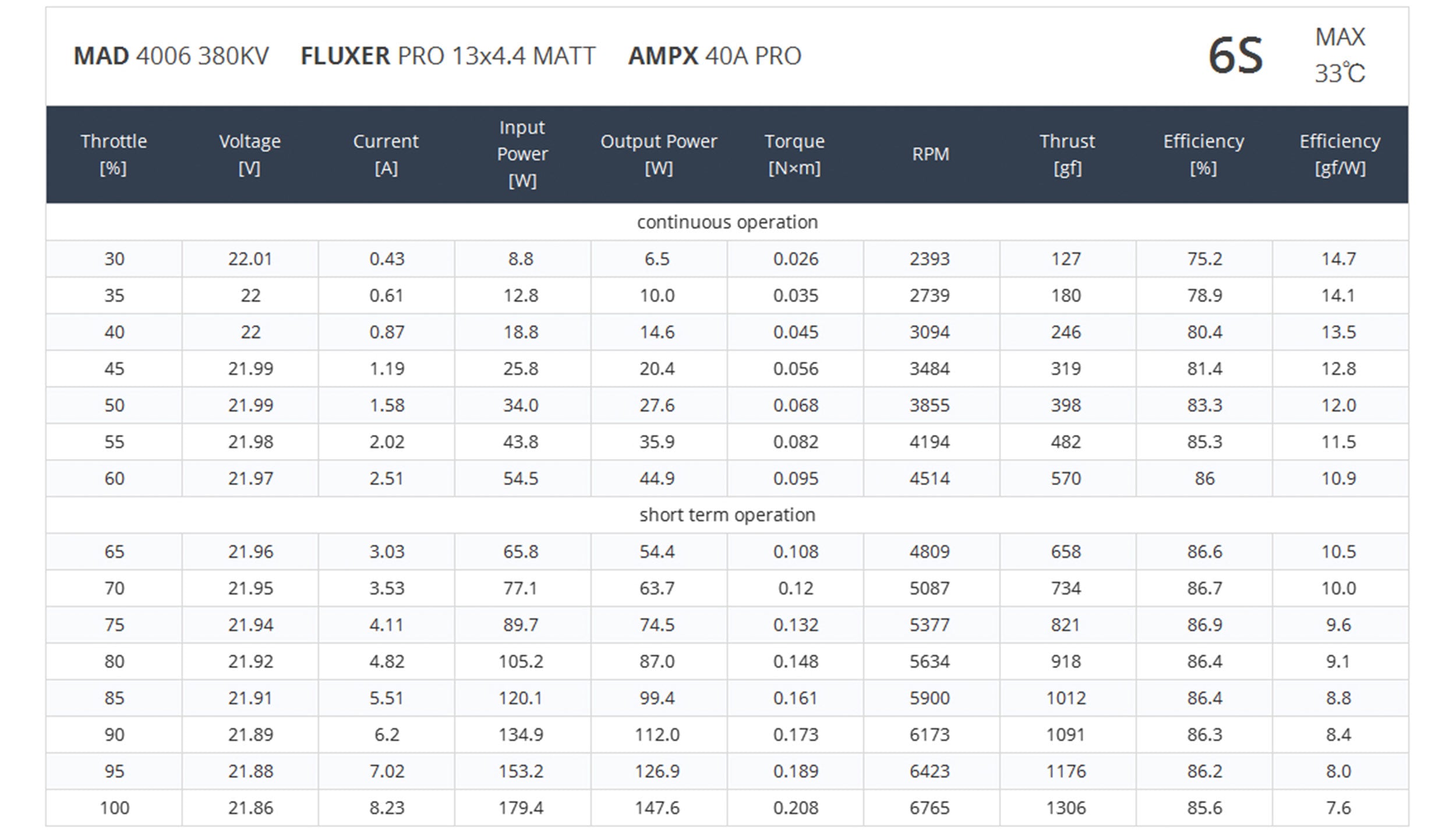Select the AMPX 40A PRO label
This screenshot has height=834, width=1456.
point(715,56)
